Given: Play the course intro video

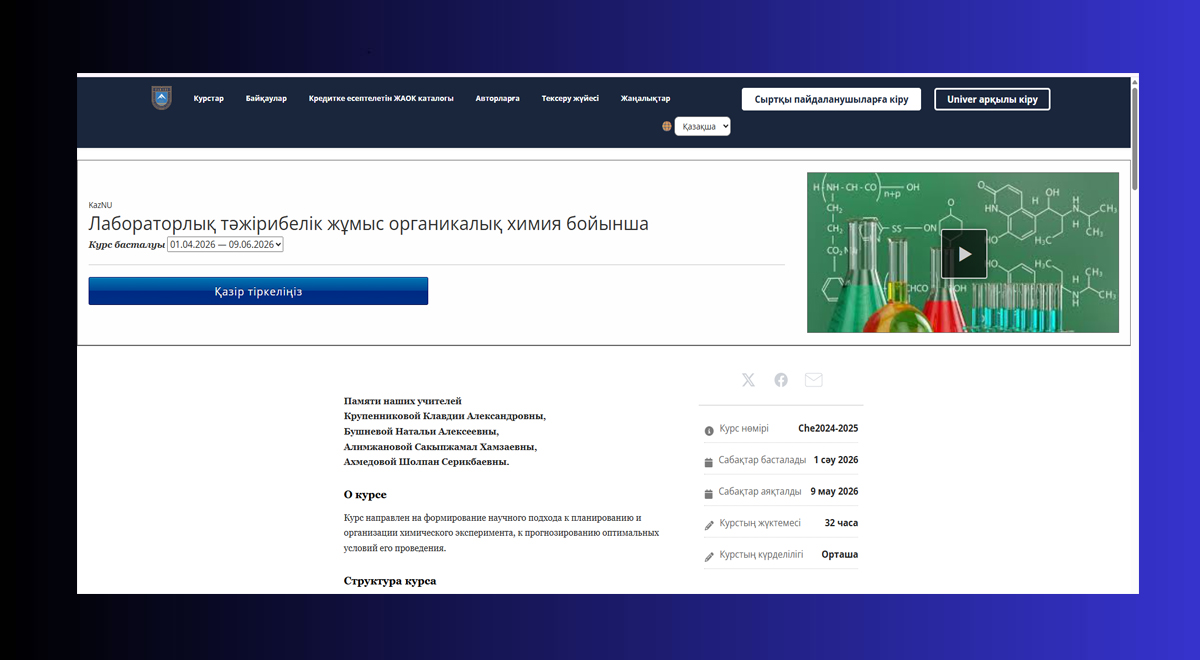Looking at the screenshot, I should tap(964, 254).
